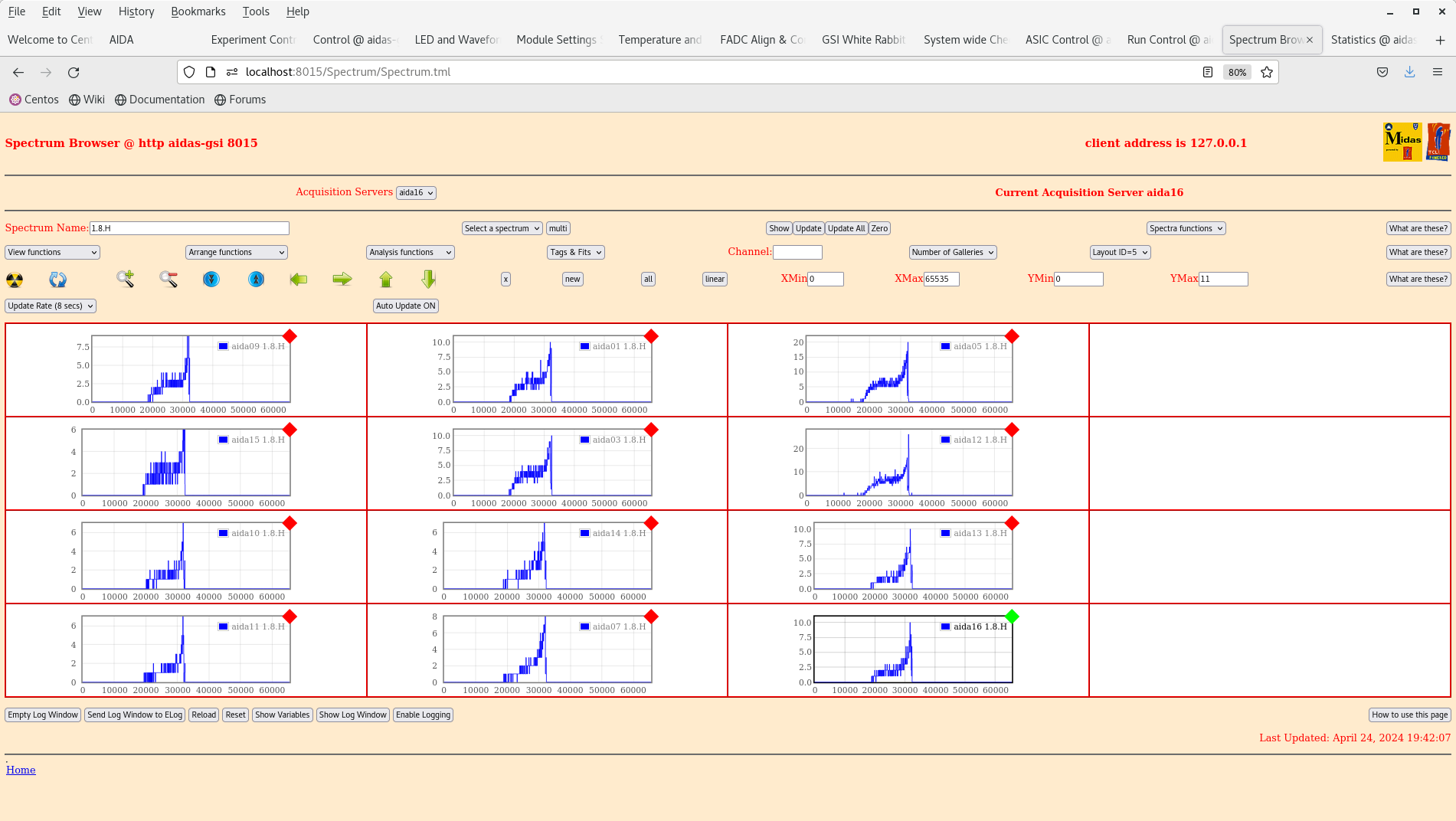Click the radiation hazard icon
The width and height of the screenshot is (1456, 821).
(15, 280)
